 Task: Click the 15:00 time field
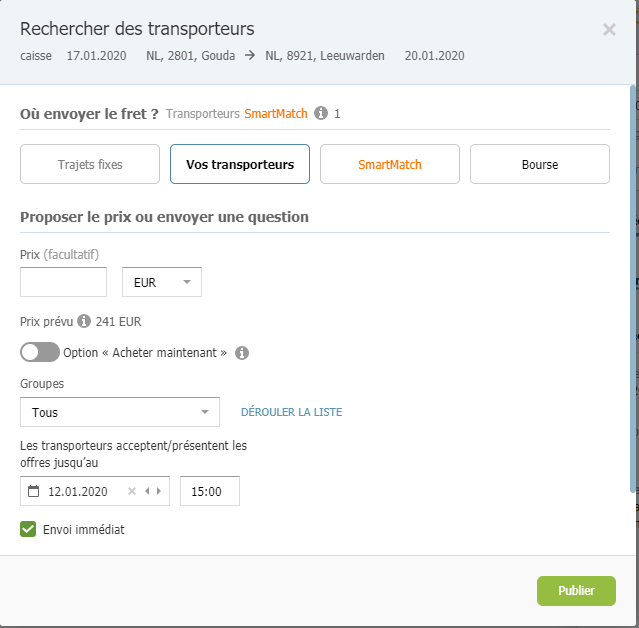click(210, 491)
